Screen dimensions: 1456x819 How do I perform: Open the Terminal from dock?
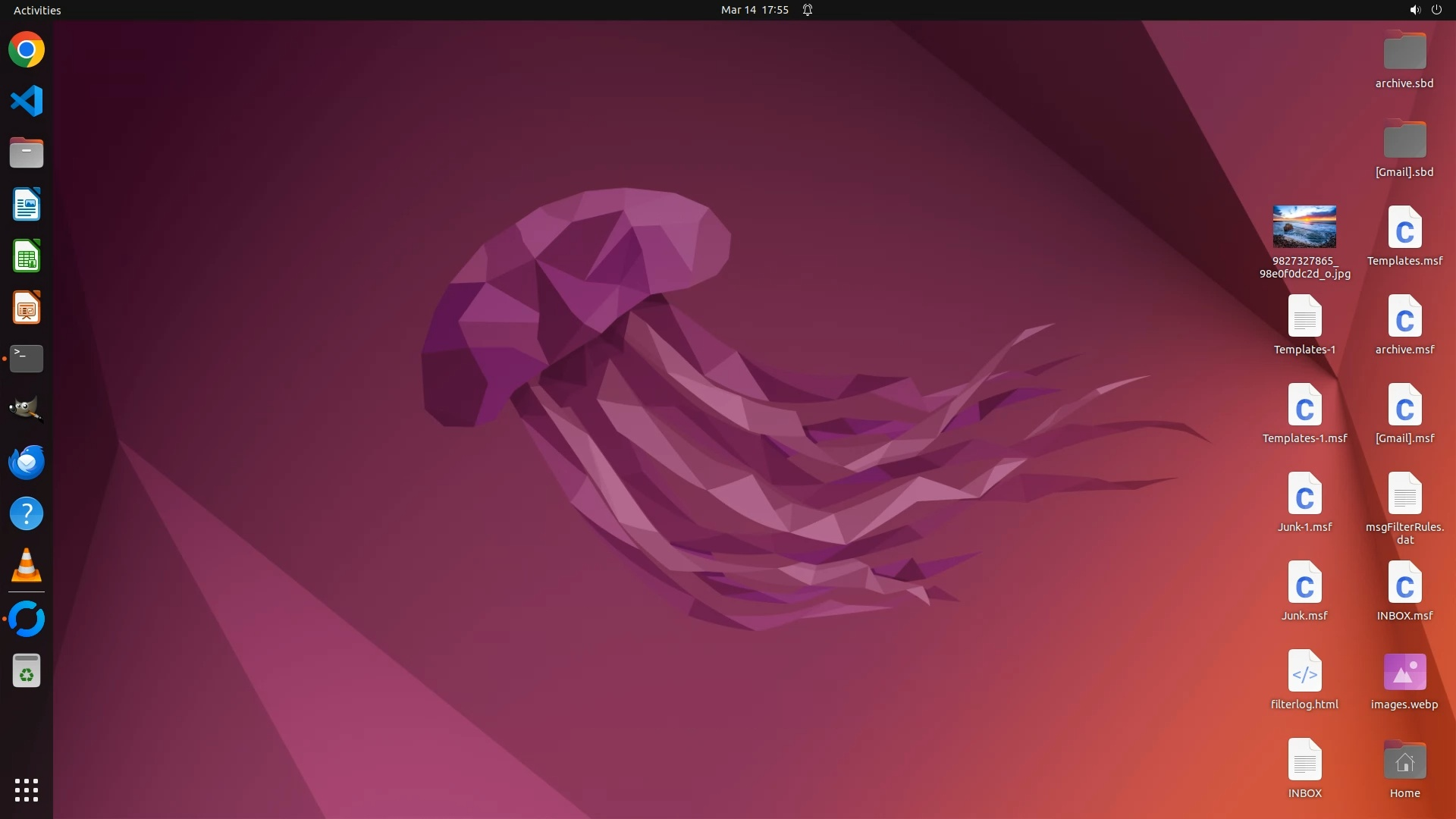(27, 359)
